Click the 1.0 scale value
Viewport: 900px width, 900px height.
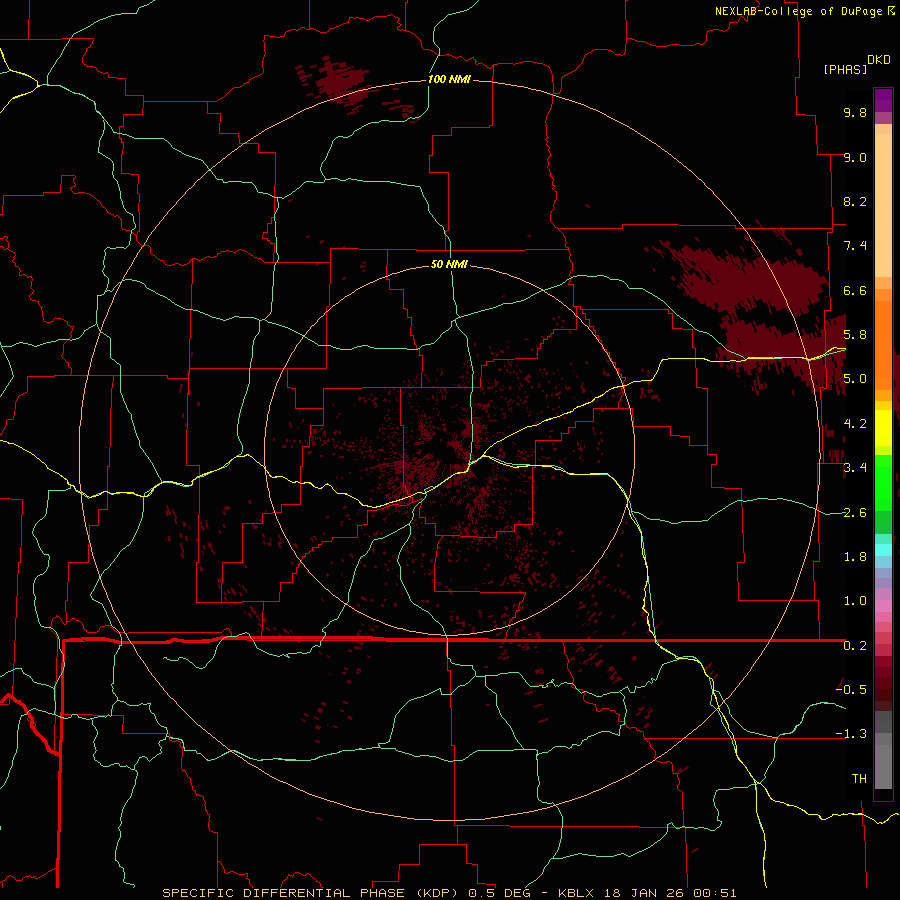855,601
